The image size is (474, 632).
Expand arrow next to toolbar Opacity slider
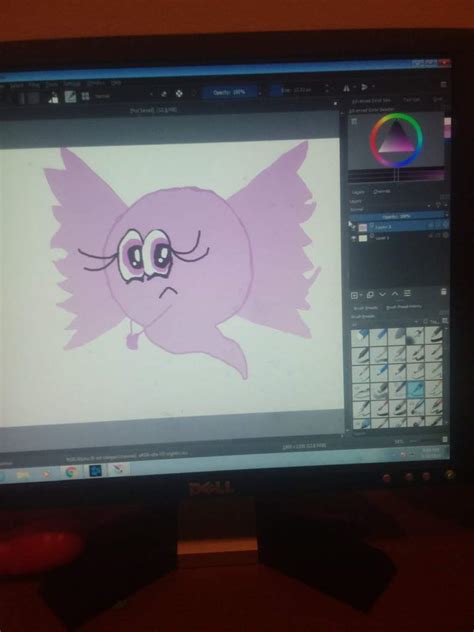point(260,92)
